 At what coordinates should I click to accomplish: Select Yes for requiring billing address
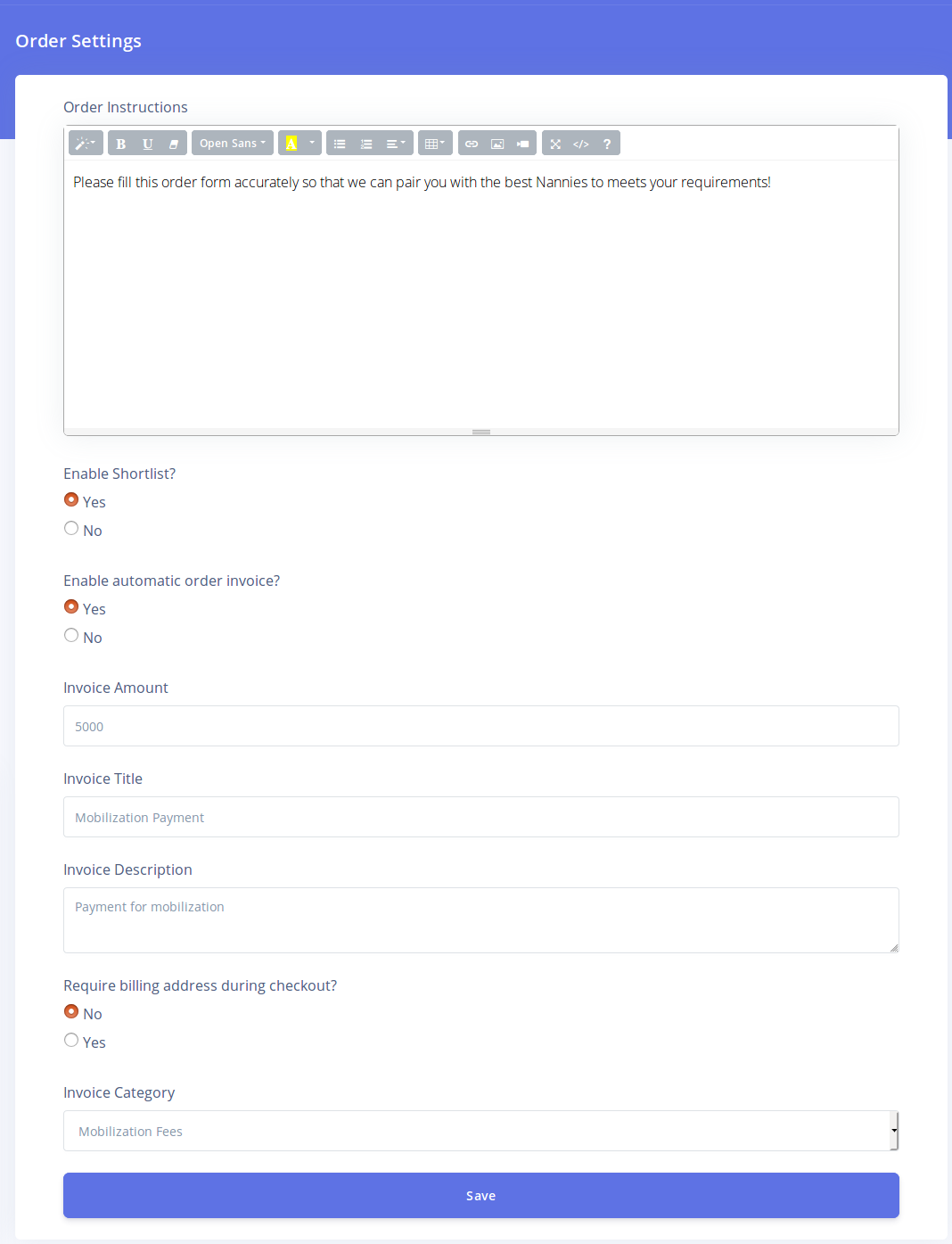(x=71, y=1041)
